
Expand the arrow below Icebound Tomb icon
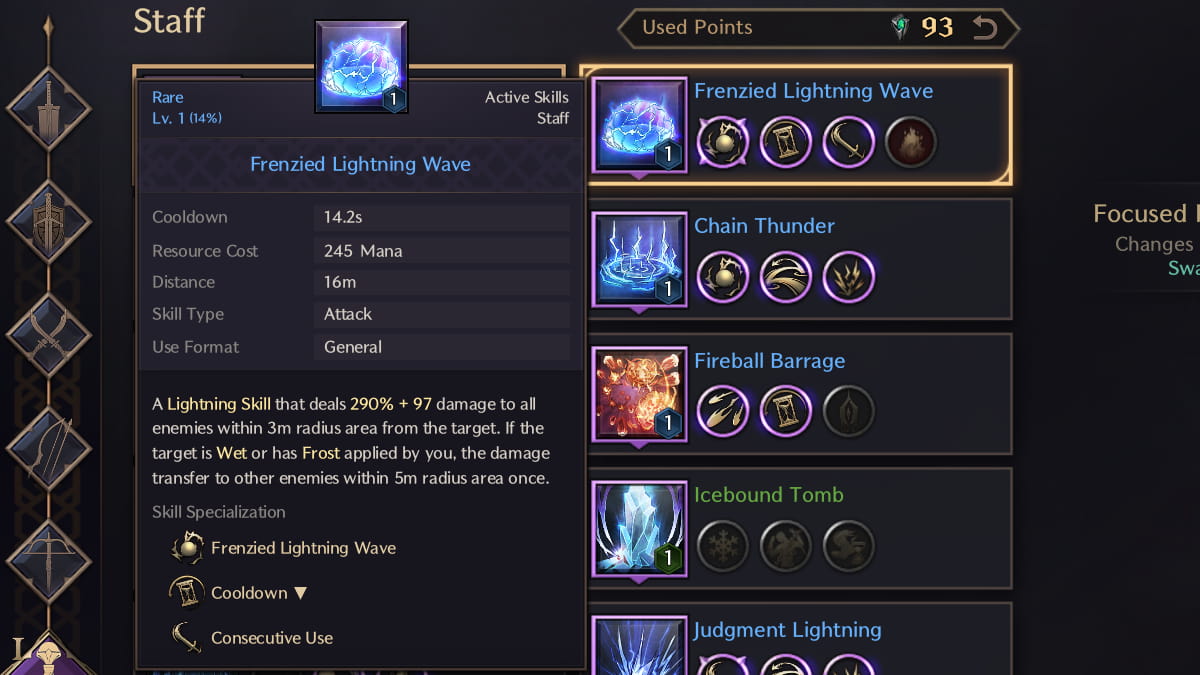click(x=639, y=580)
